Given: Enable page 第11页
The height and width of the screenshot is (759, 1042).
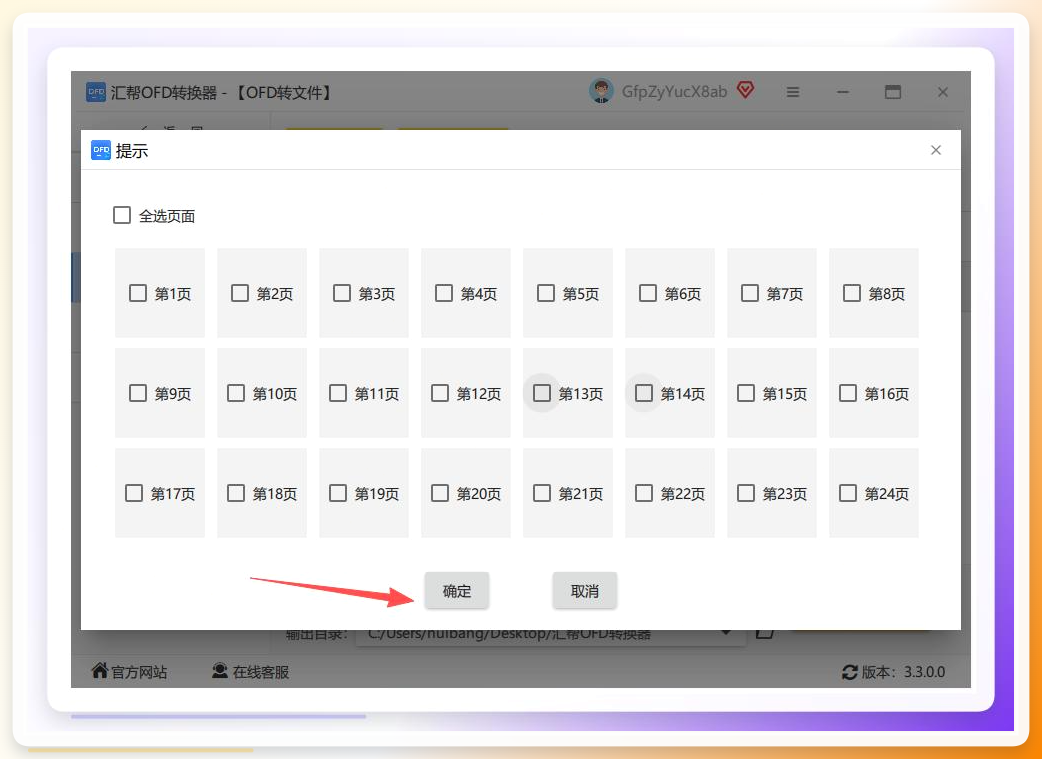Looking at the screenshot, I should 338,393.
